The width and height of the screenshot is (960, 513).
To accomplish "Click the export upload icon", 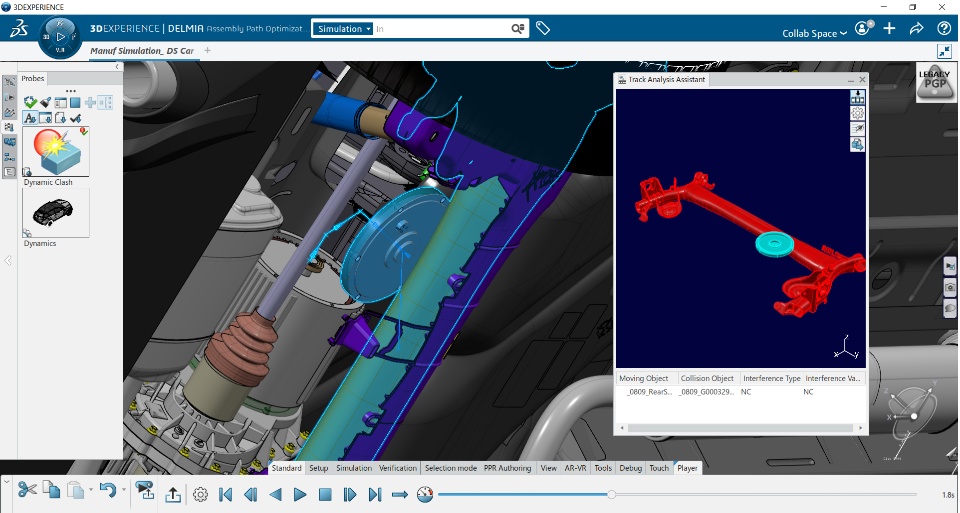I will (173, 495).
